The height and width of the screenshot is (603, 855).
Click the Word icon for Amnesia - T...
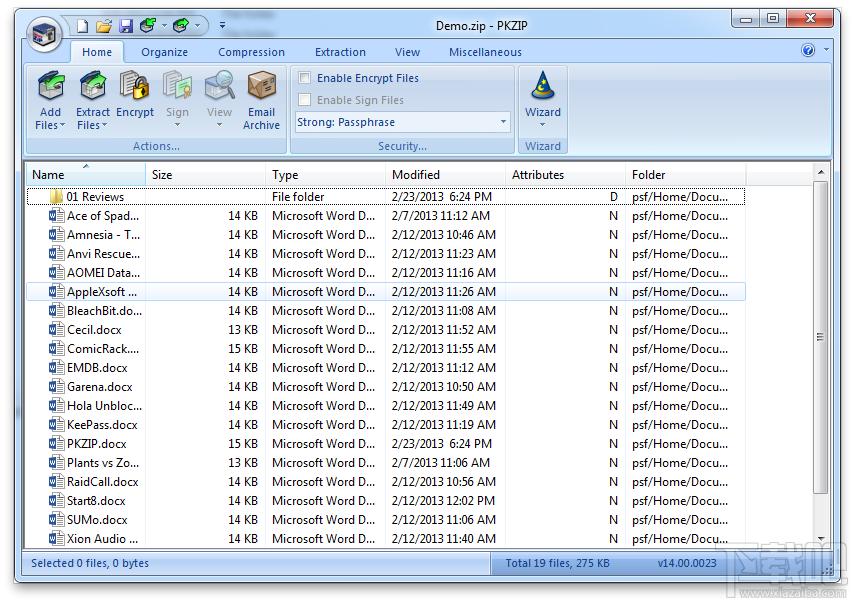[x=56, y=234]
